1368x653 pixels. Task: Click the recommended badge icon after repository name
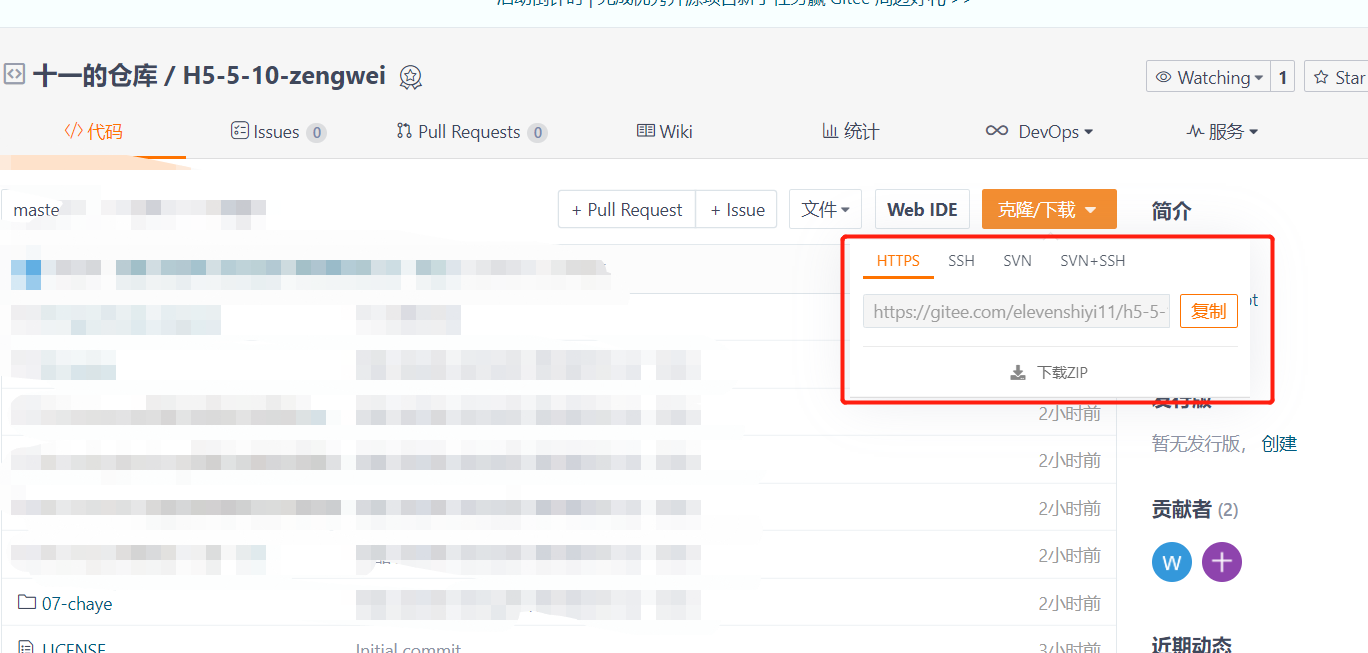[411, 77]
